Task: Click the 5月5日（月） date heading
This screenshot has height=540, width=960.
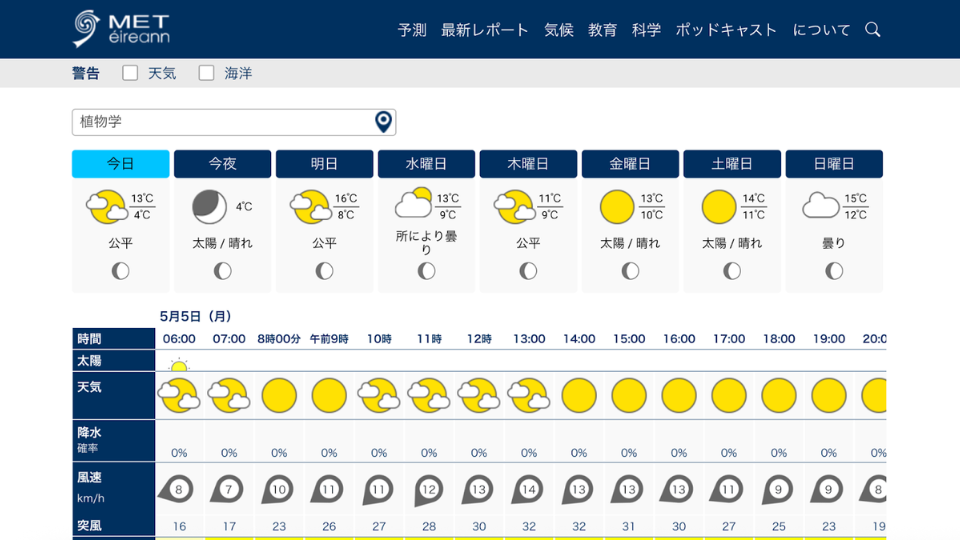Action: pyautogui.click(x=195, y=317)
